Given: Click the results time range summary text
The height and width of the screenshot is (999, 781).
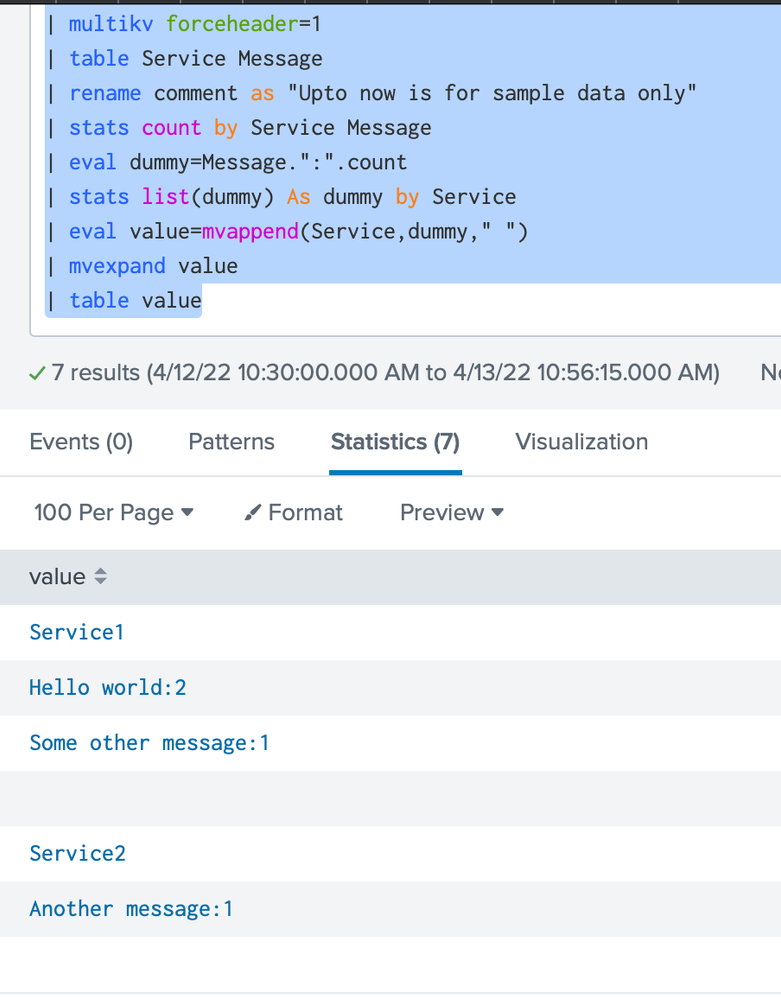Looking at the screenshot, I should 433,373.
